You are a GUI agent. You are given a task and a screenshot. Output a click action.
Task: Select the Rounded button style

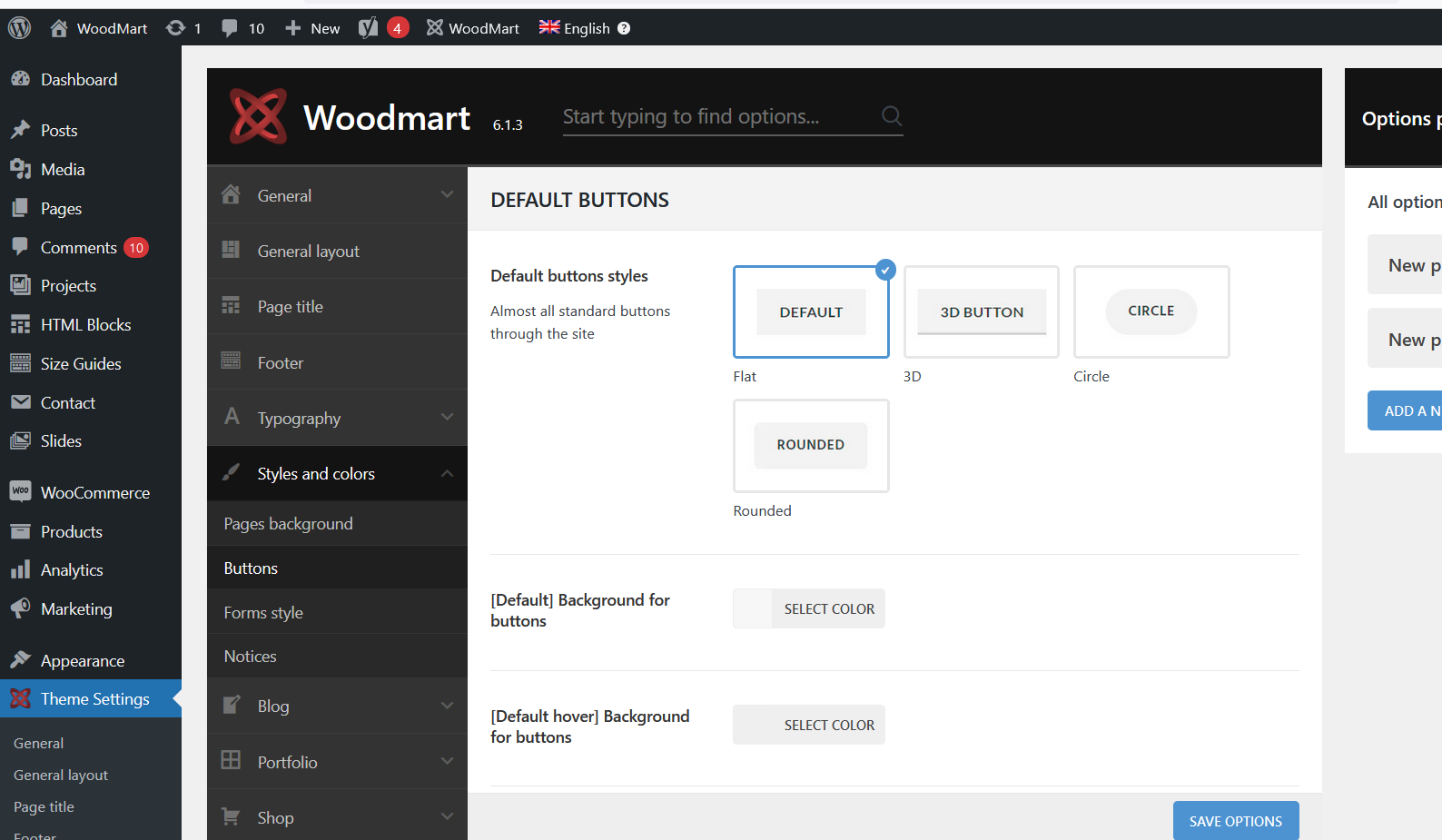(x=811, y=446)
